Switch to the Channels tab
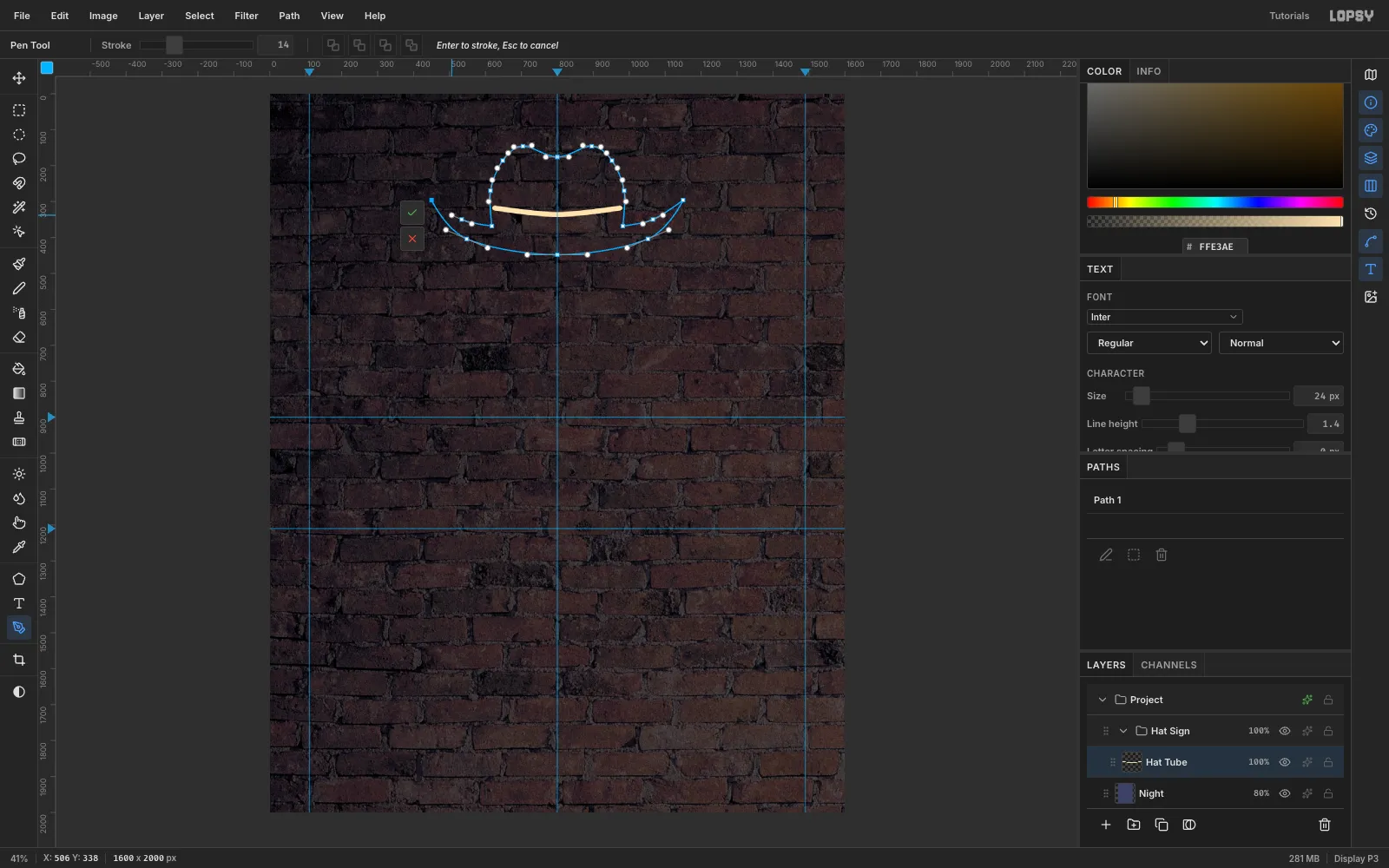Image resolution: width=1389 pixels, height=868 pixels. click(1168, 665)
